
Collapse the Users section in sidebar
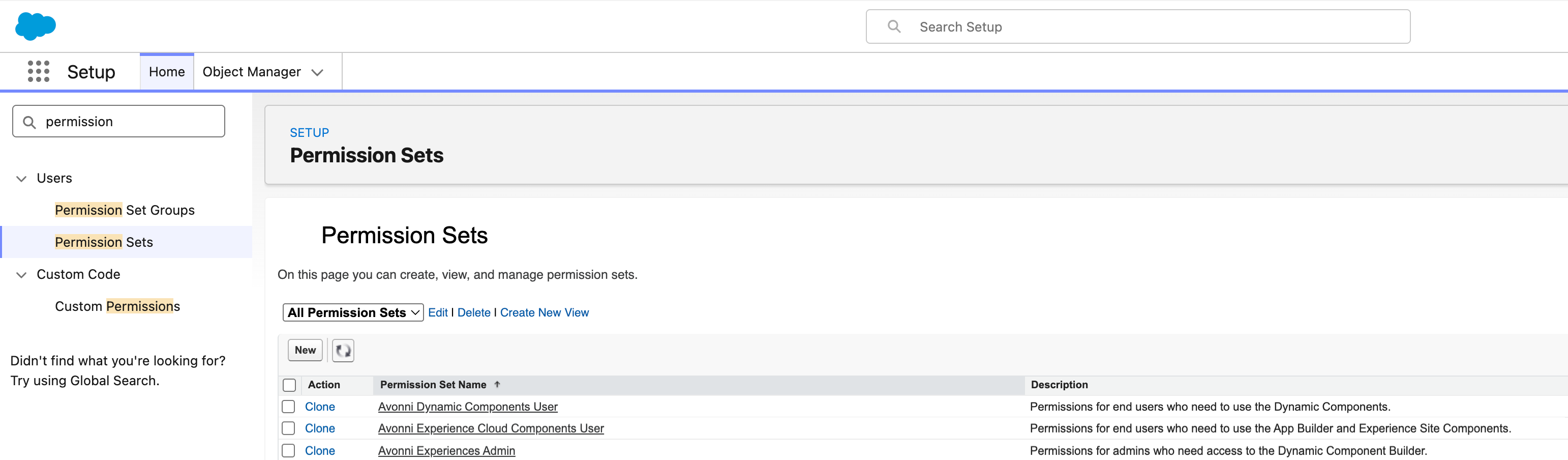[x=21, y=179]
